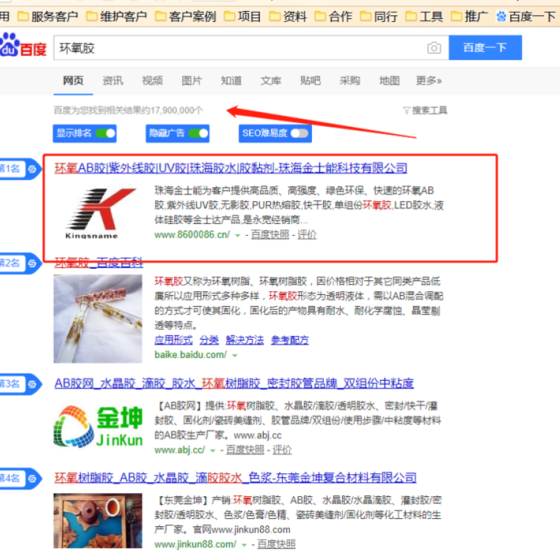The image size is (560, 560).
Task: Expand dropdown arrow next to www.abj.cc
Action: point(212,450)
